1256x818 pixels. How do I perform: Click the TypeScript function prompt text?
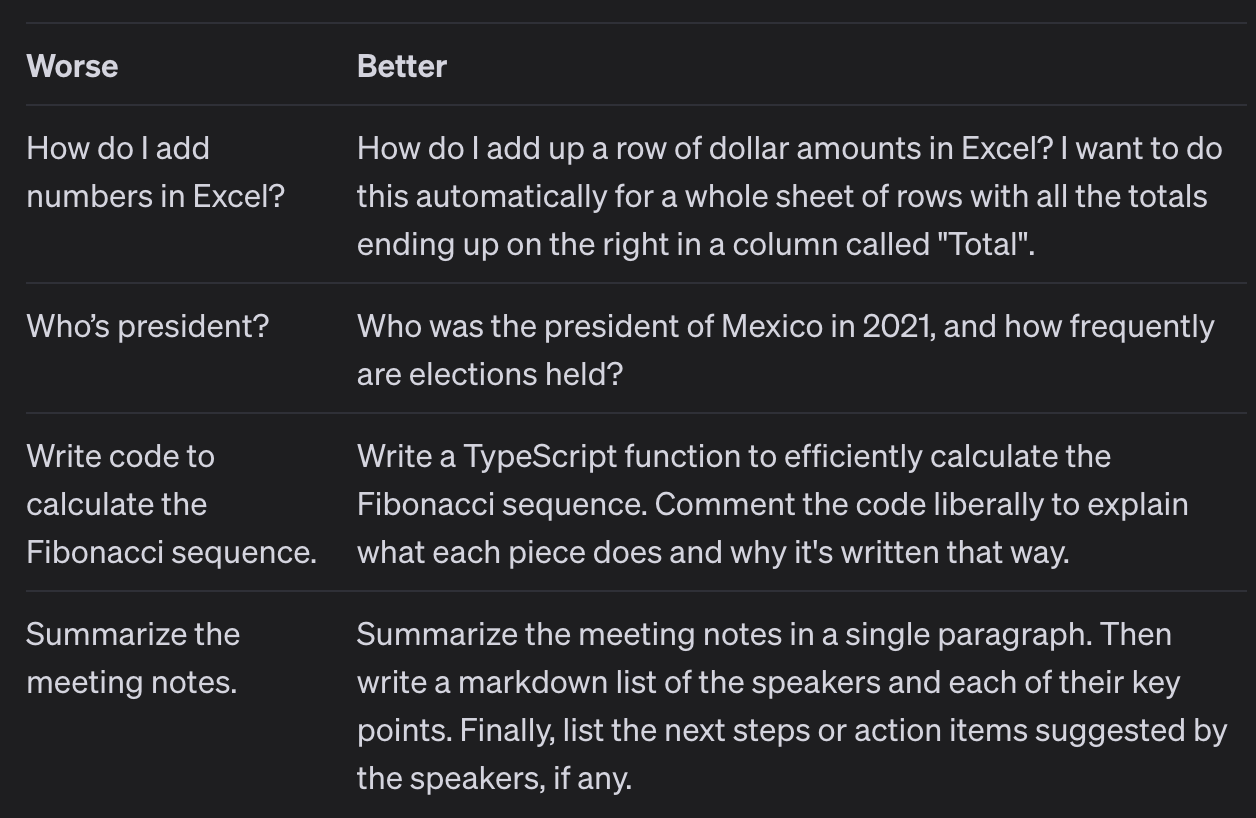pos(773,504)
